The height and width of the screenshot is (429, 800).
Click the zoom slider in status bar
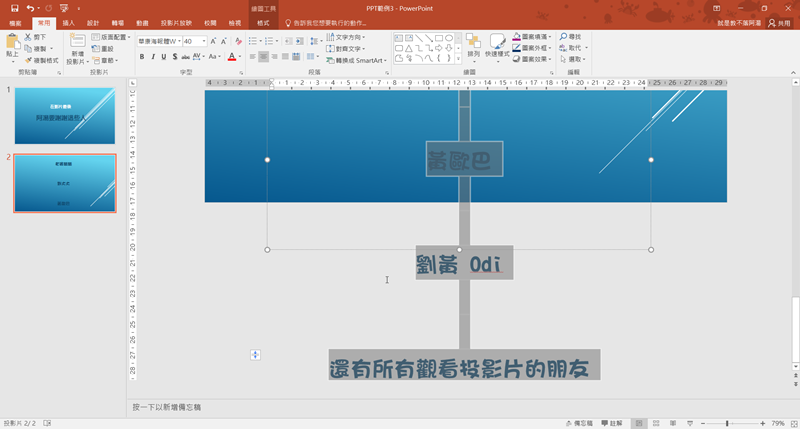tap(727, 423)
